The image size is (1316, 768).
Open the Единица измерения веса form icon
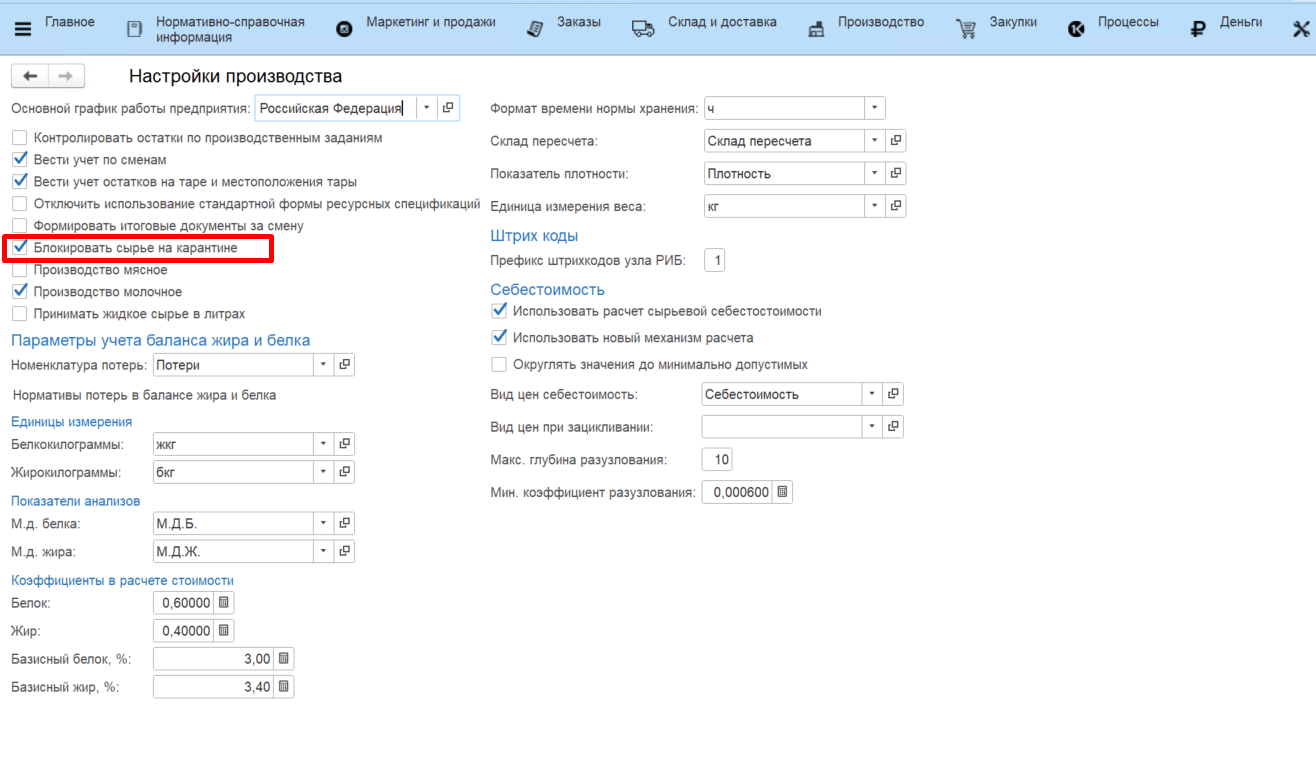896,206
